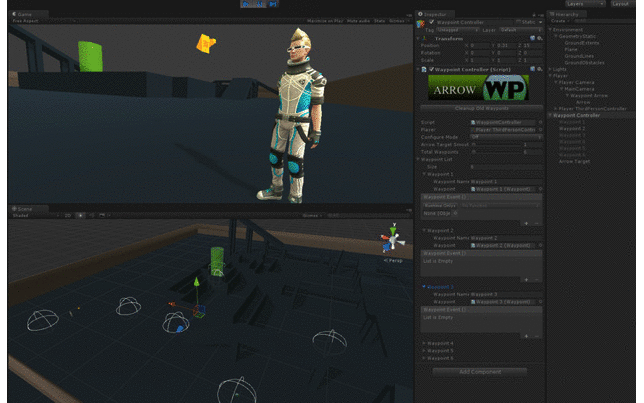Viewport: 644px width, 403px height.
Task: Click the Step frame button in top toolbar
Action: coord(273,4)
